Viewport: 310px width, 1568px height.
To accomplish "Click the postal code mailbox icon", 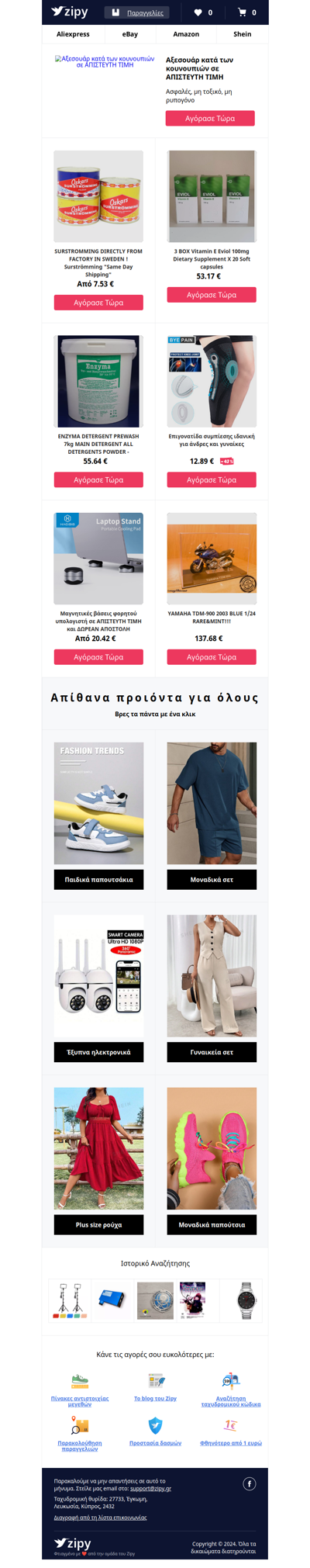I will (x=231, y=1381).
